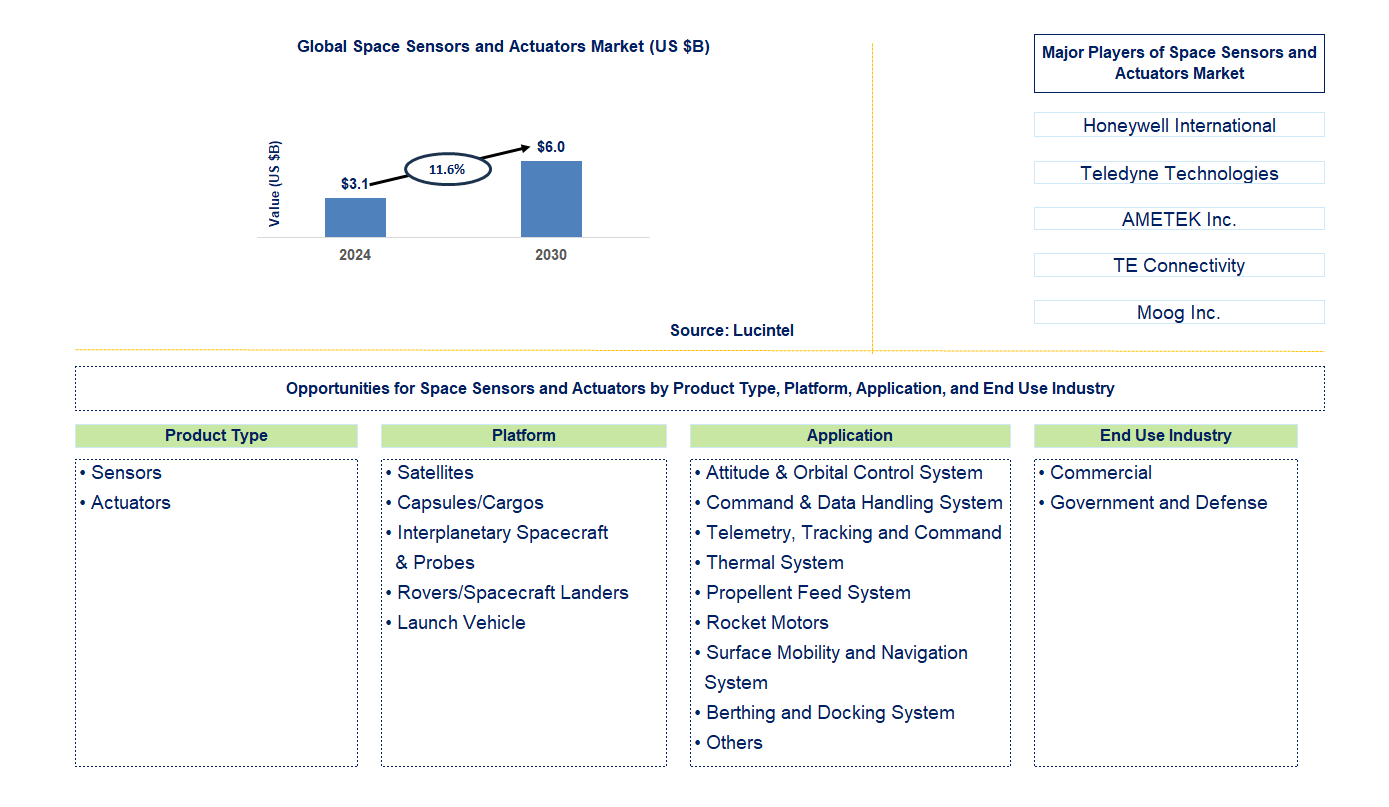The width and height of the screenshot is (1389, 807).
Task: Click the Others list item
Action: coord(729,743)
